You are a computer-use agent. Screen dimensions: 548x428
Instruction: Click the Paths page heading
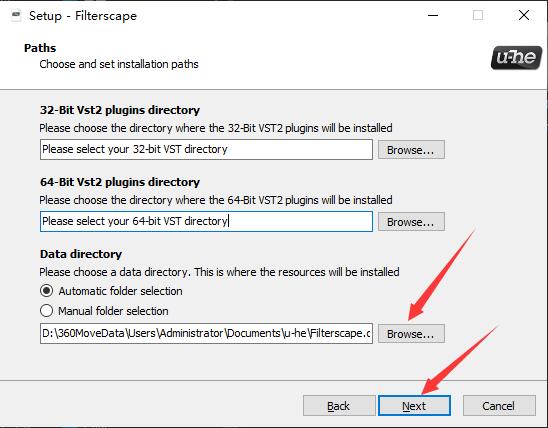tap(40, 48)
